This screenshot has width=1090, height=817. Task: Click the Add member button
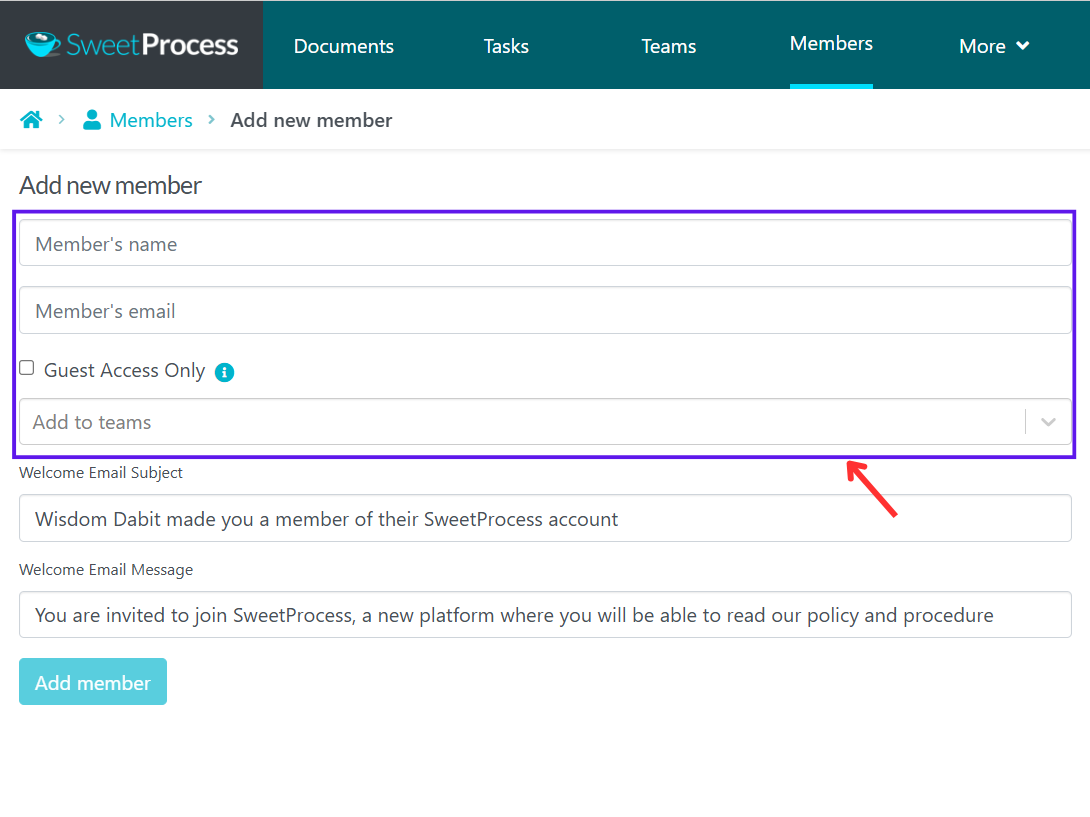coord(93,681)
